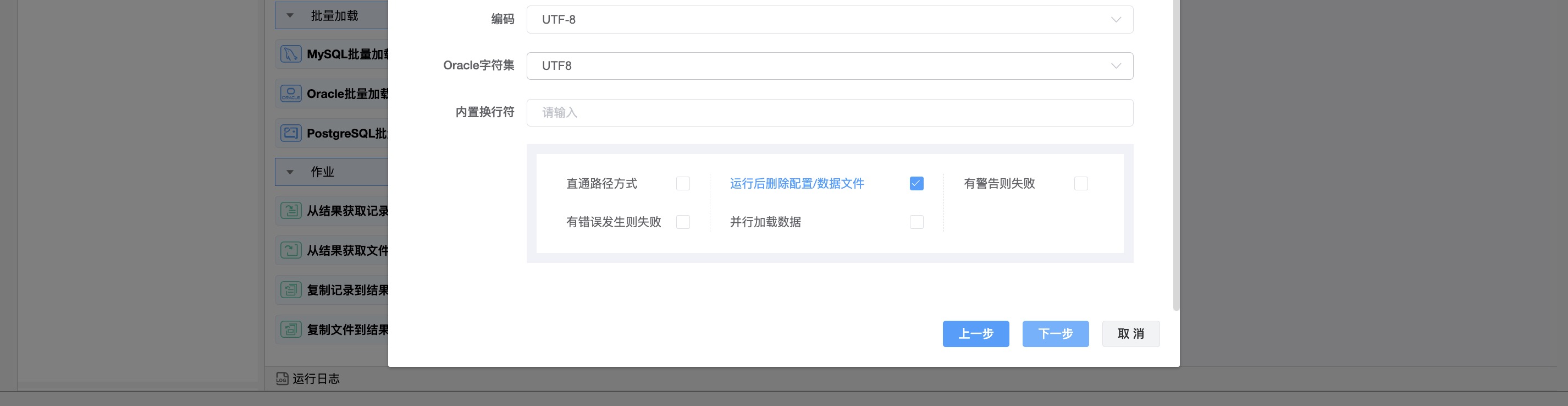The image size is (1568, 406).
Task: Click the 上一步 button
Action: [x=975, y=333]
